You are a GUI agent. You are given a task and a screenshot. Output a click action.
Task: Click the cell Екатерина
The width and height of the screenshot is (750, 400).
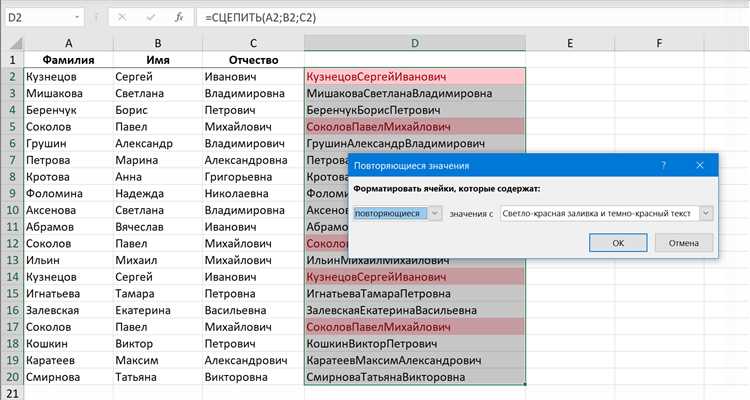pyautogui.click(x=158, y=310)
